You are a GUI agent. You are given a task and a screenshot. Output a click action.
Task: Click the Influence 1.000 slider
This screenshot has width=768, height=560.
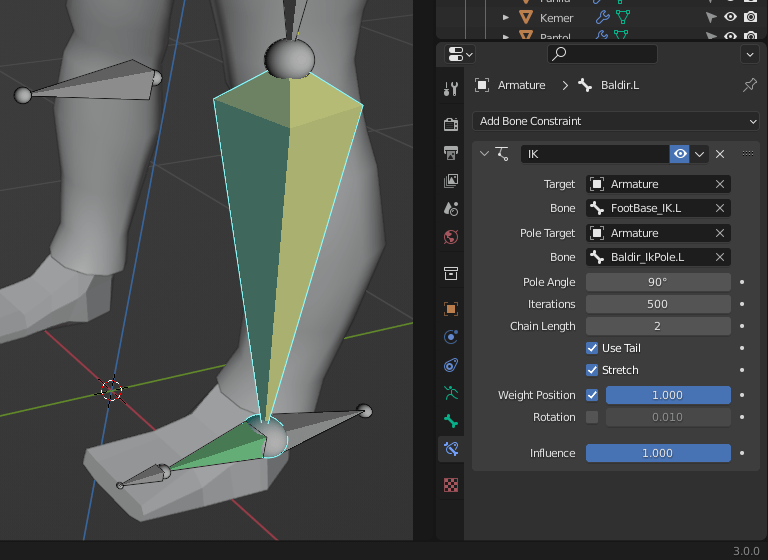coord(658,453)
